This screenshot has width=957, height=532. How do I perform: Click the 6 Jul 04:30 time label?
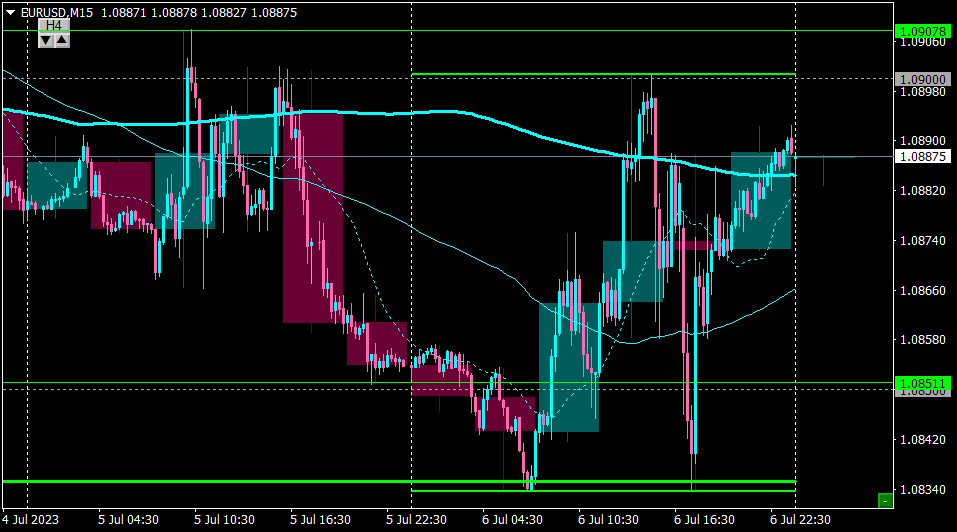click(512, 520)
